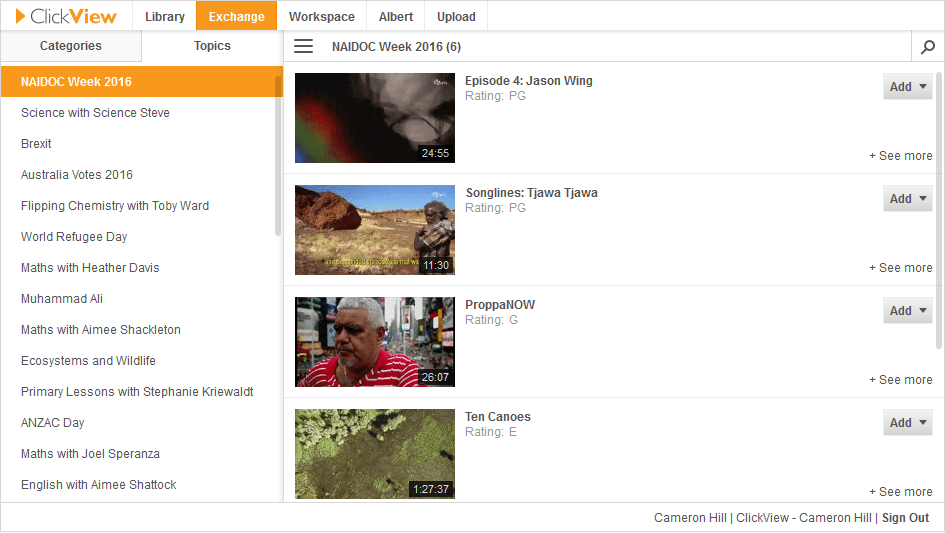
Task: Switch to the Categories tab
Action: [71, 46]
